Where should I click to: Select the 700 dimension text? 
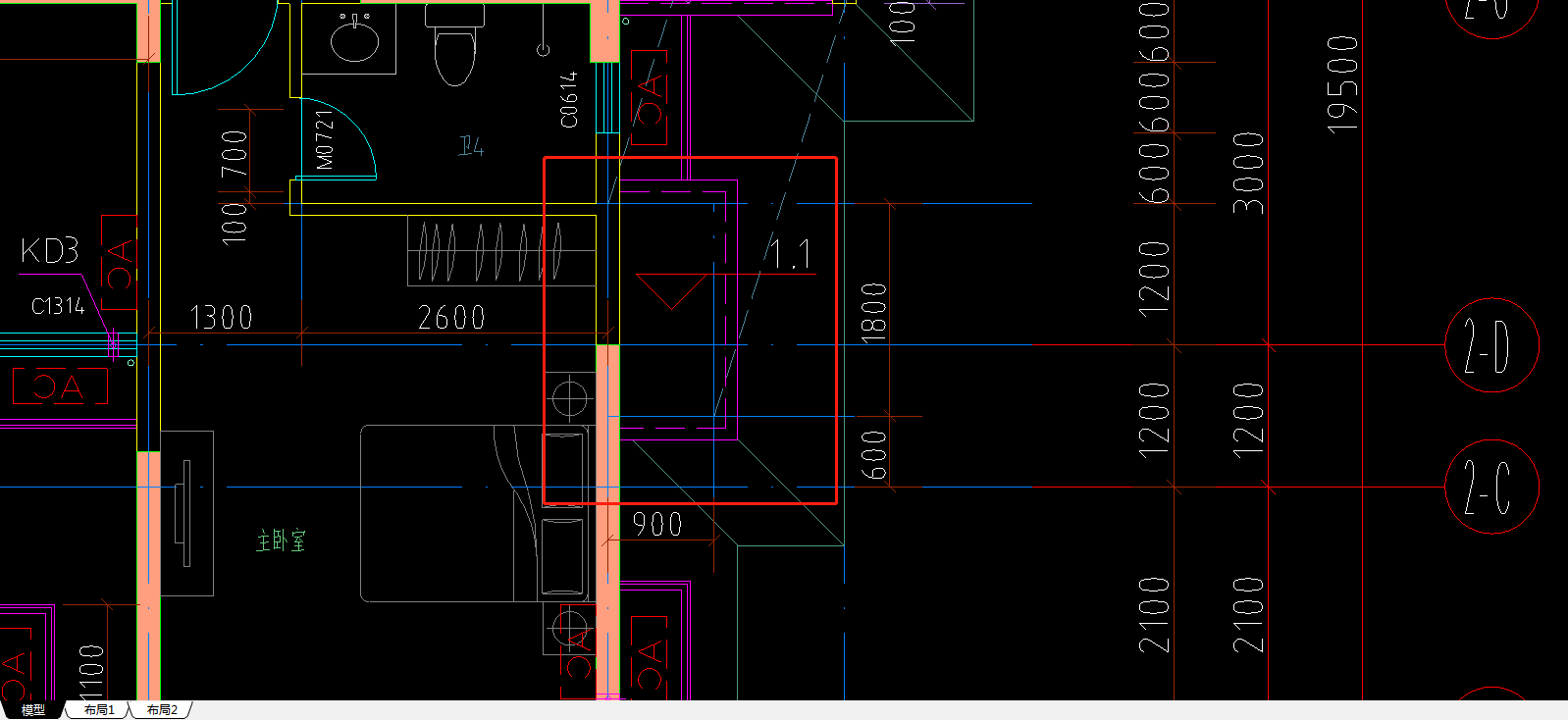click(x=235, y=153)
